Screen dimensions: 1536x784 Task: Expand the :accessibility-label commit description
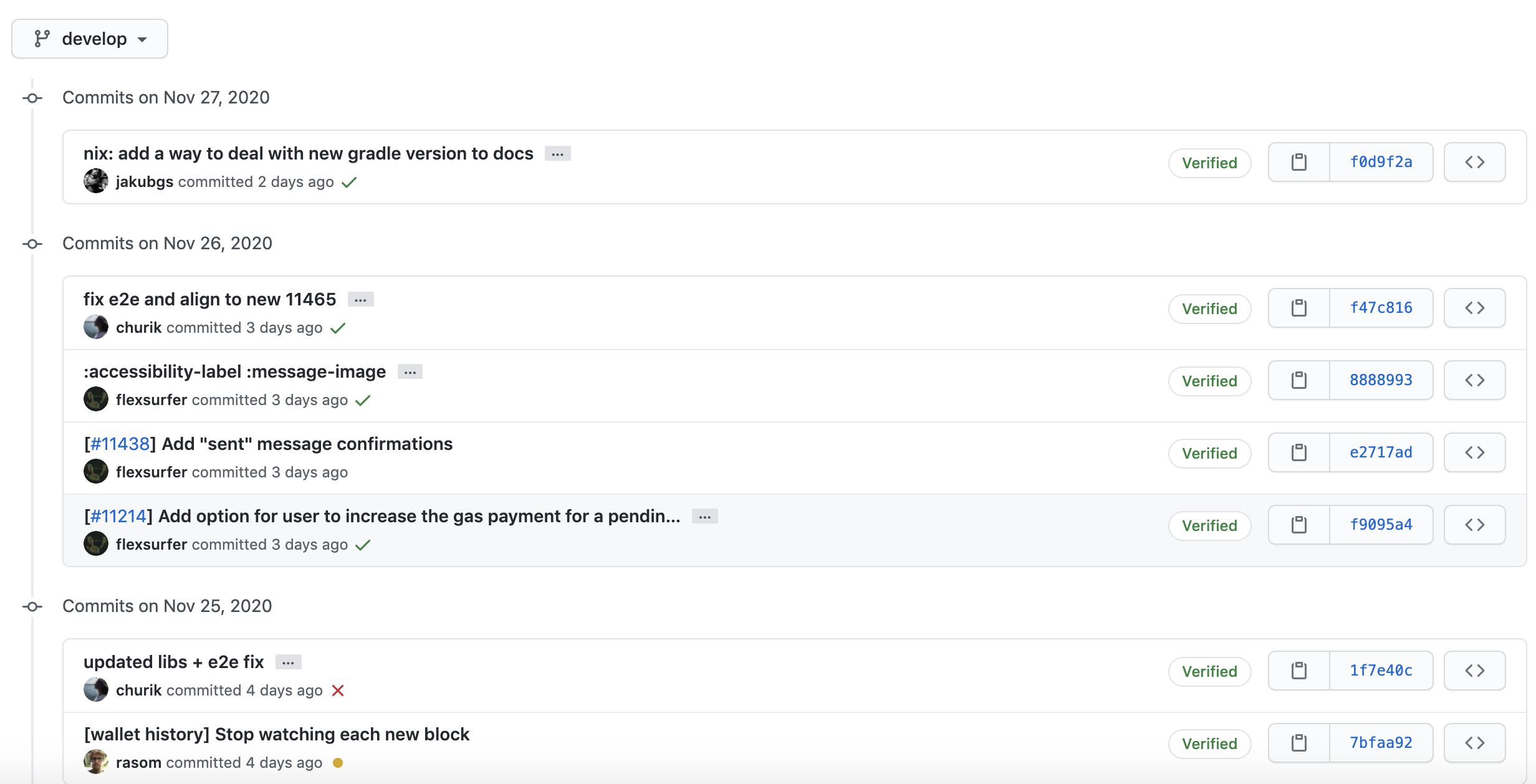point(410,372)
